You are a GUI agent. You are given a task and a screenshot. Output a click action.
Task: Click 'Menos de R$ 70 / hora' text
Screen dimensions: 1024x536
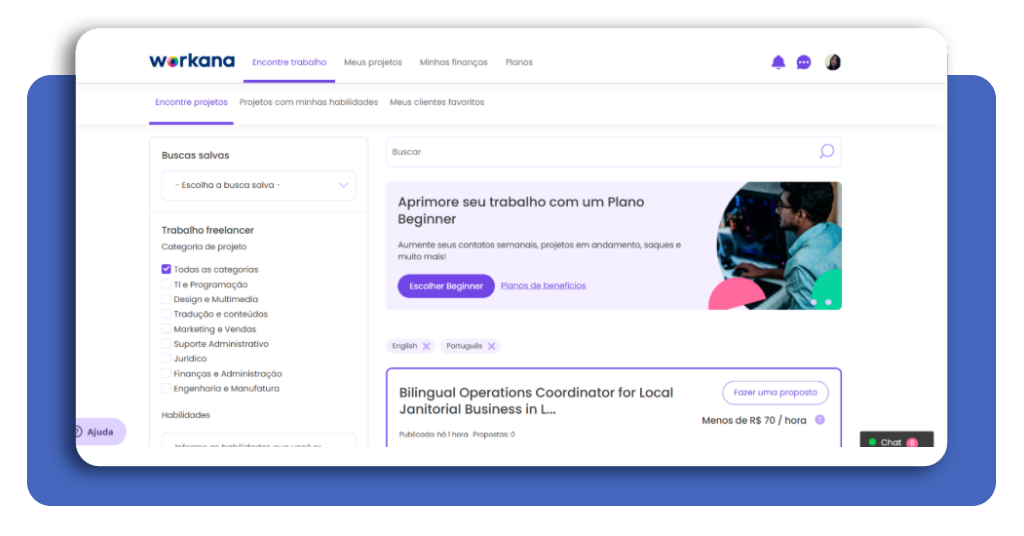(x=754, y=420)
